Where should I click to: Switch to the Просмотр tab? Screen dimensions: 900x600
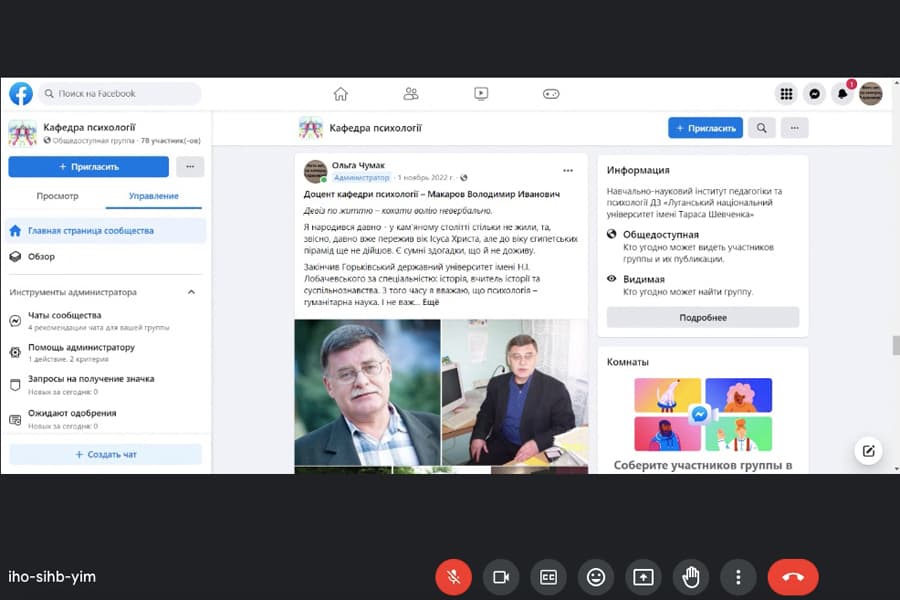[x=57, y=196]
